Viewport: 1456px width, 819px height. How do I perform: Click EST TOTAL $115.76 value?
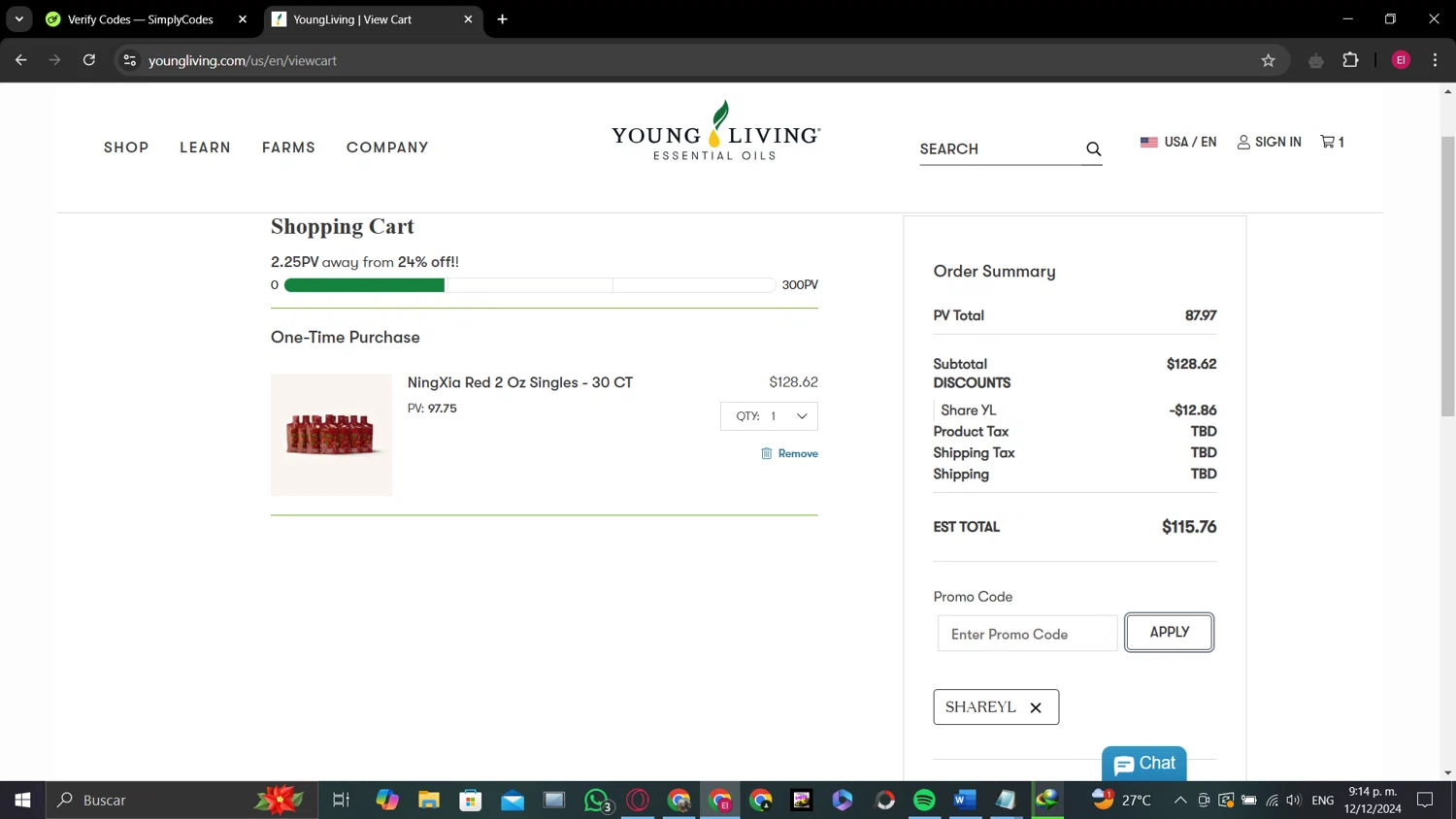pyautogui.click(x=1189, y=527)
